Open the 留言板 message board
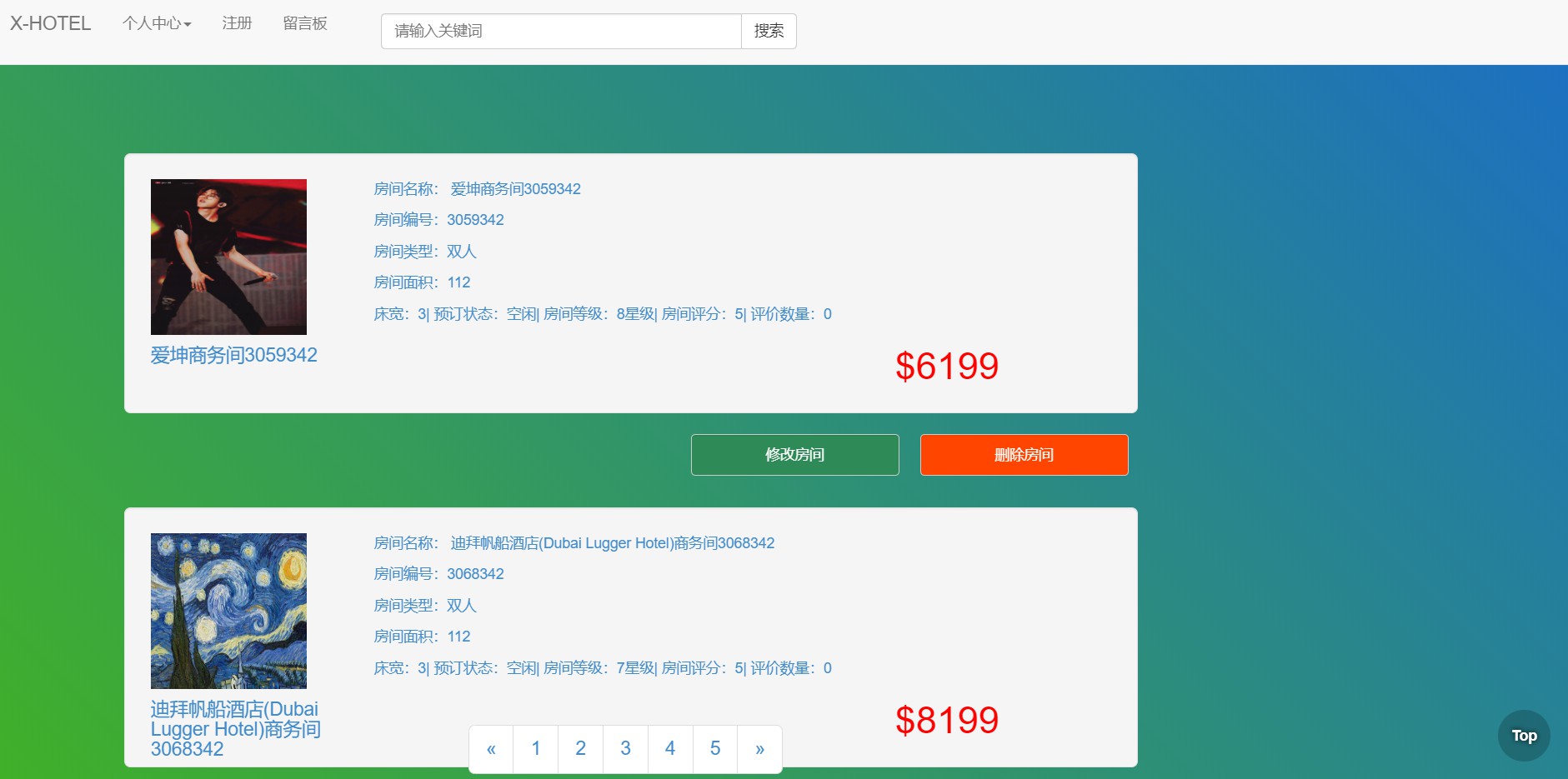Viewport: 1568px width, 779px height. tap(305, 23)
